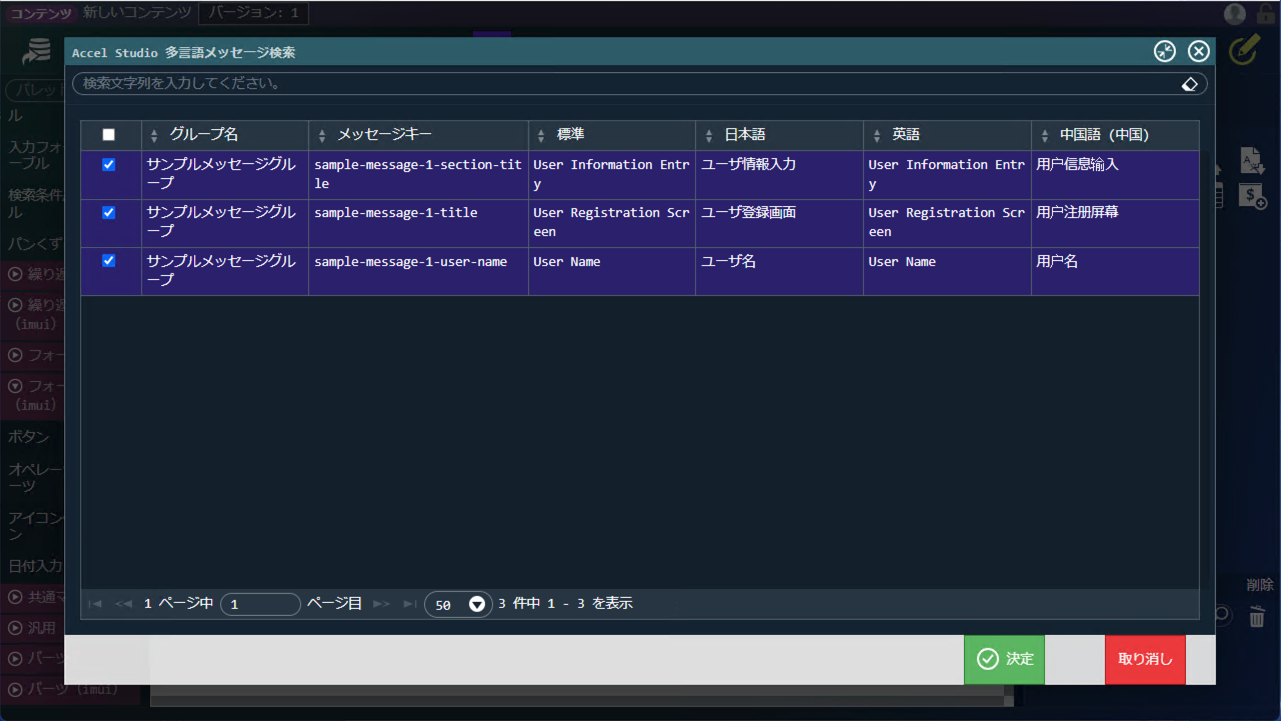Click the バージョン: 1 box
The image size is (1281, 721).
pos(254,13)
